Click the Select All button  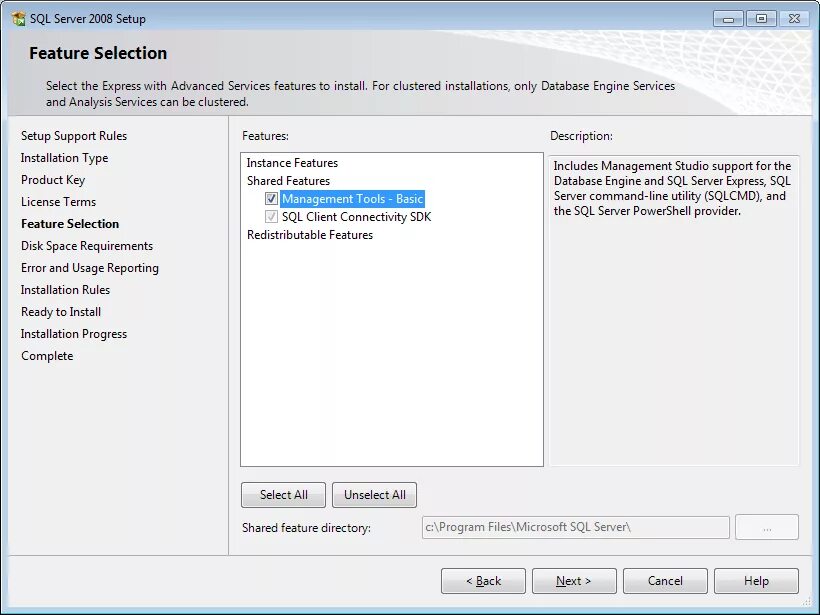point(282,494)
